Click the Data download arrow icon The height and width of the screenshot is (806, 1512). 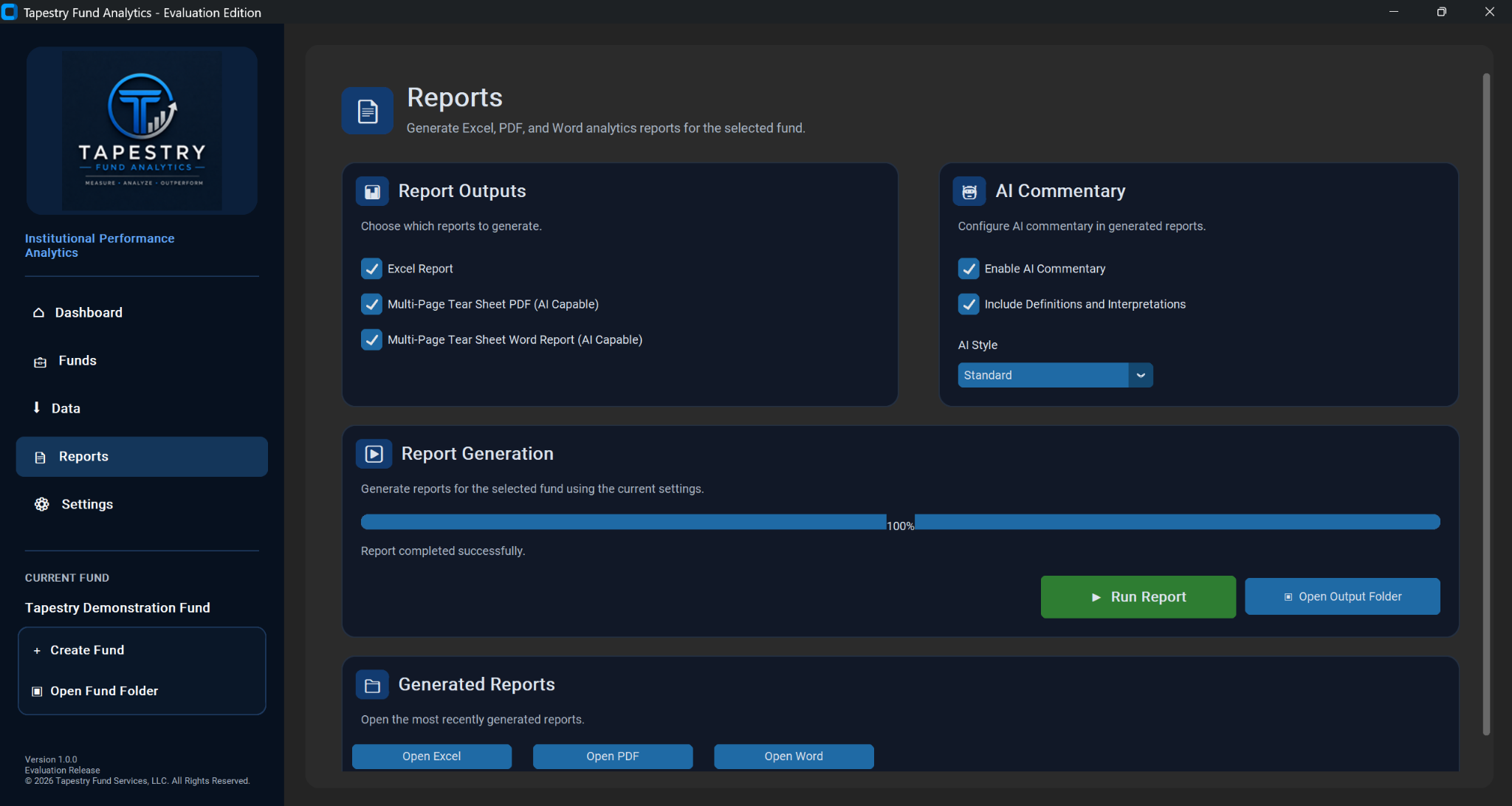point(36,407)
